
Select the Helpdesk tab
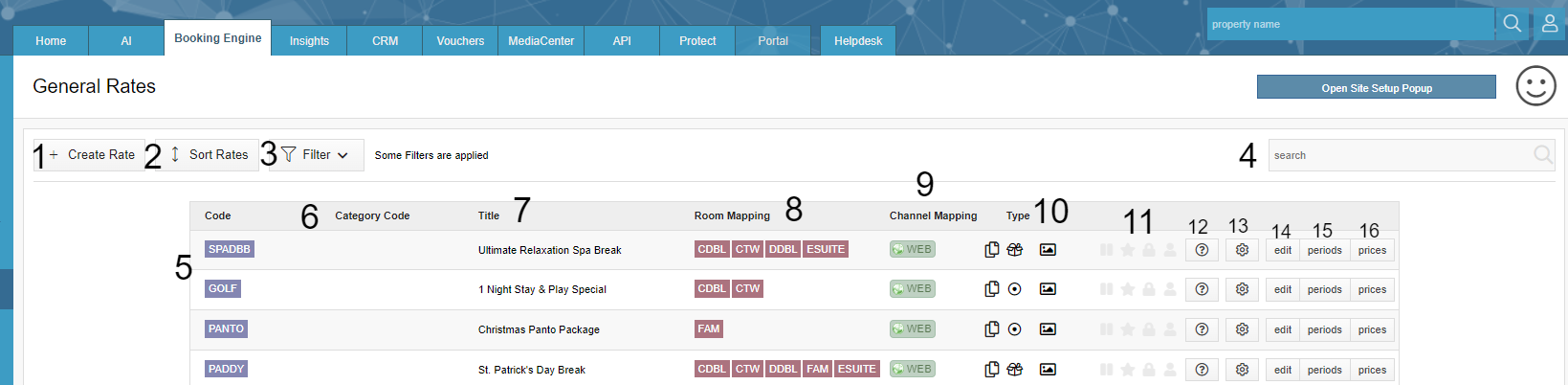click(858, 41)
